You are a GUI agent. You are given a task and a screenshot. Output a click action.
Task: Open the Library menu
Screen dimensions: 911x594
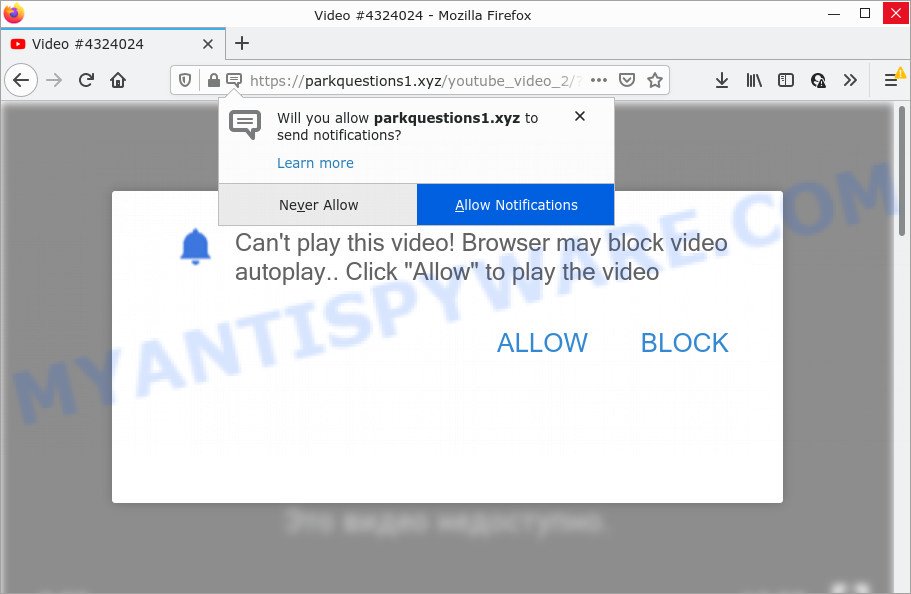click(754, 80)
